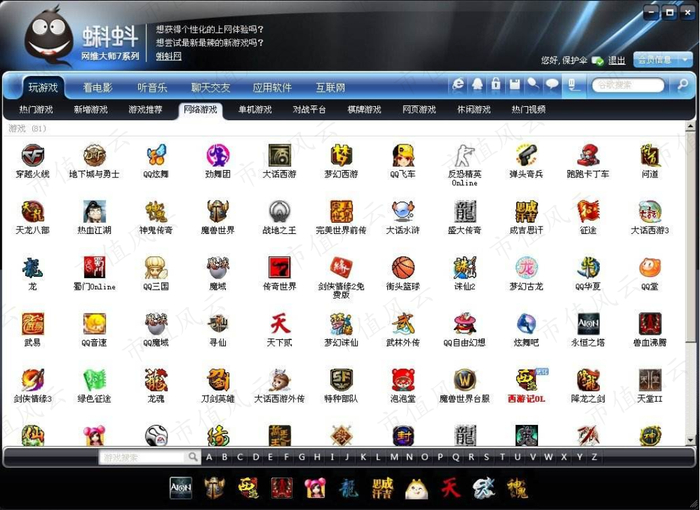
Task: Select the 街头篮球 game icon
Action: coord(403,268)
